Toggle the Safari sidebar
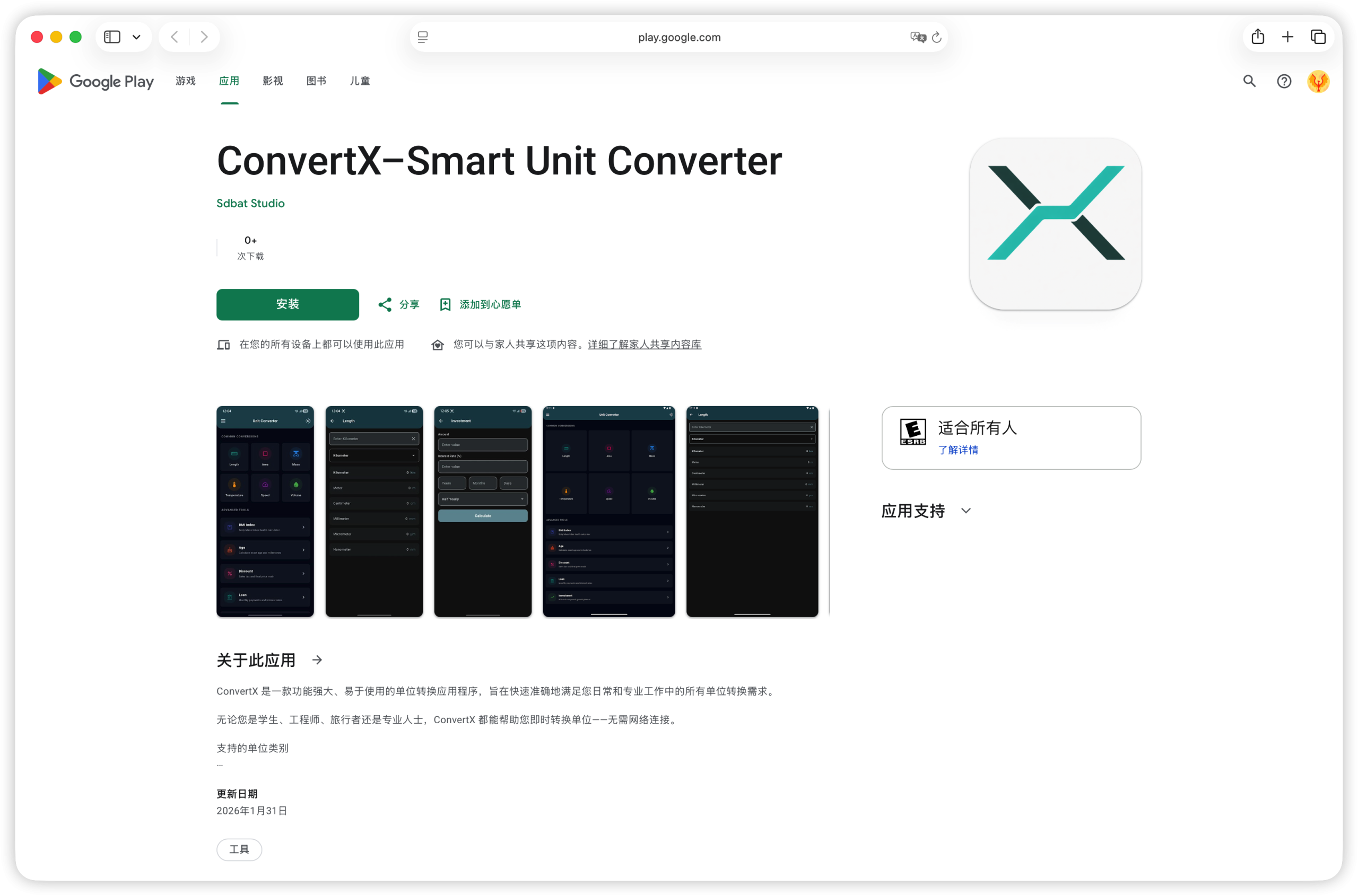The image size is (1358, 896). coord(112,37)
